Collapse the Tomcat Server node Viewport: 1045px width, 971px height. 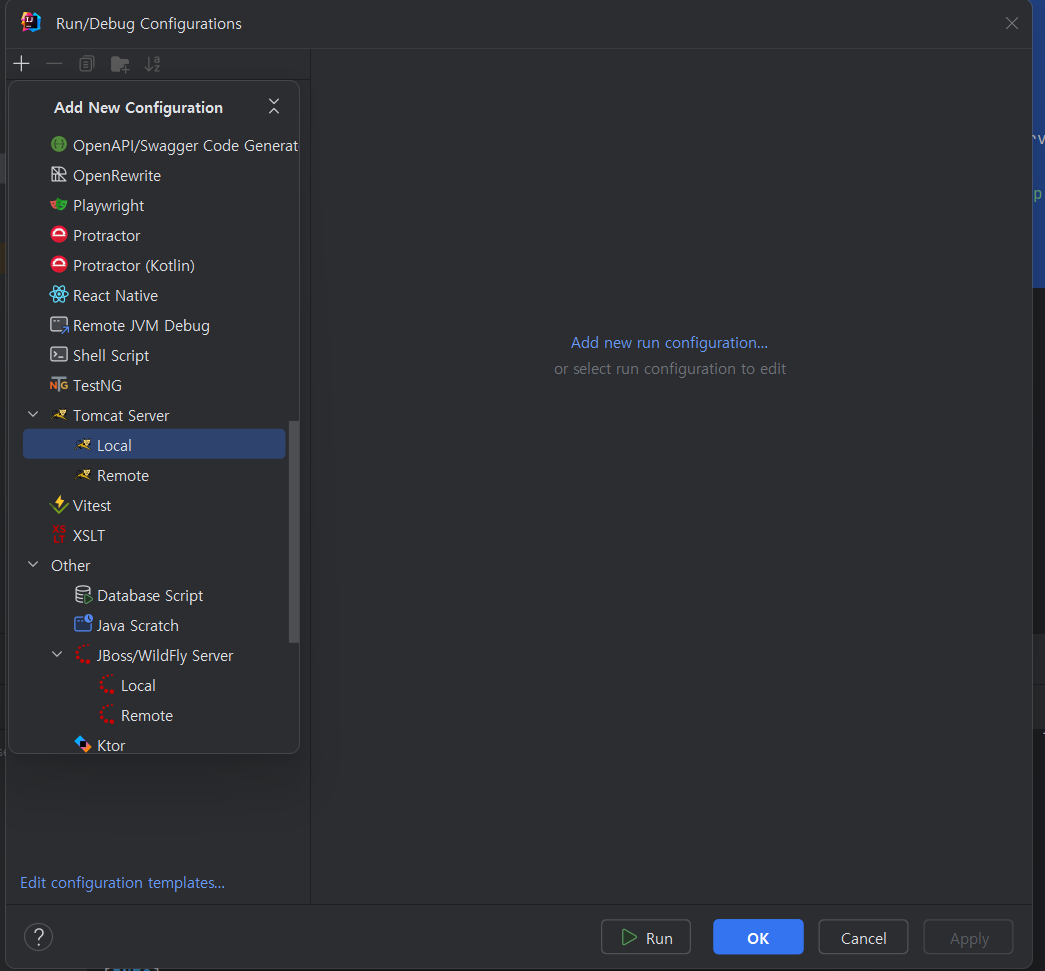33,415
